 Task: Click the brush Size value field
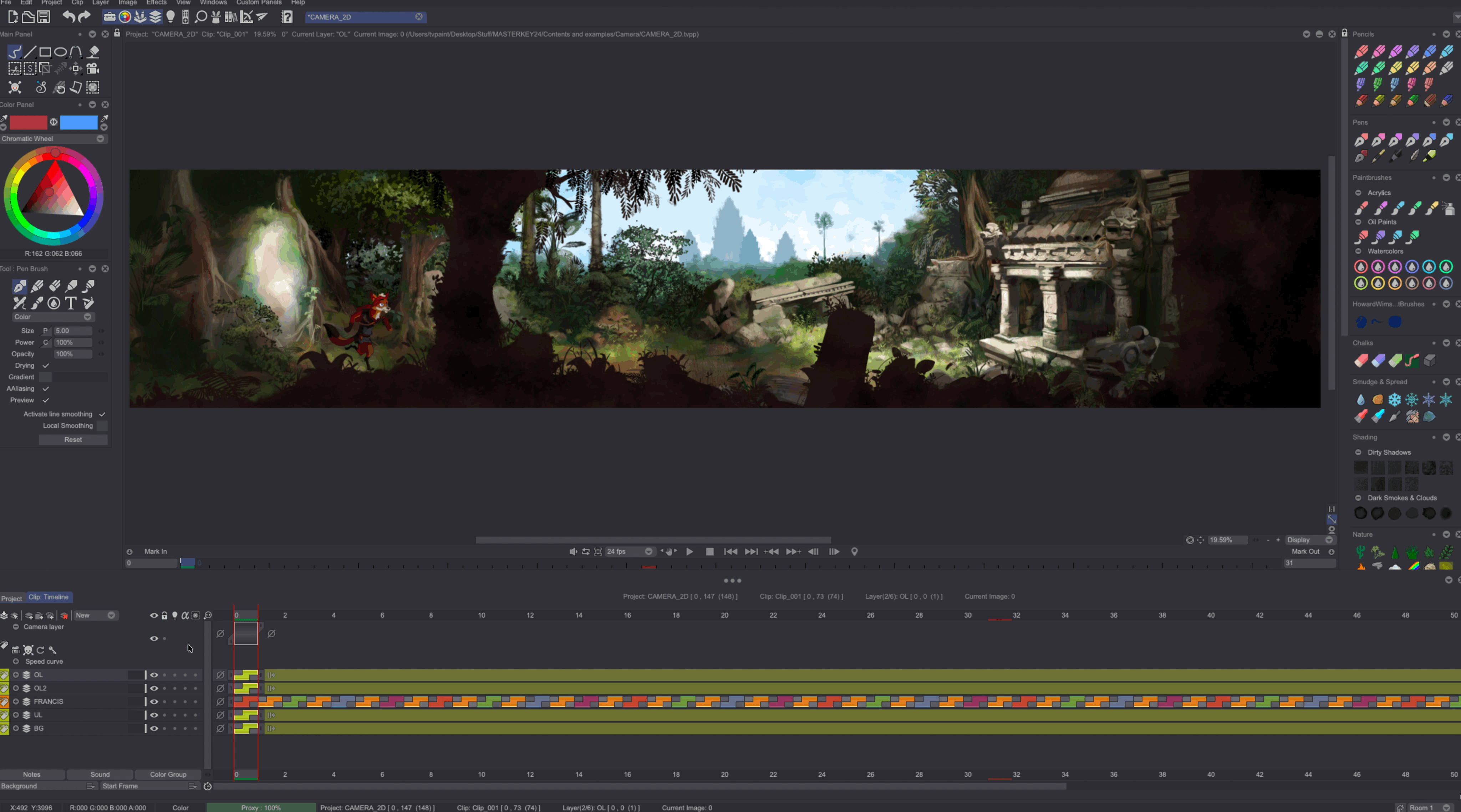(73, 331)
